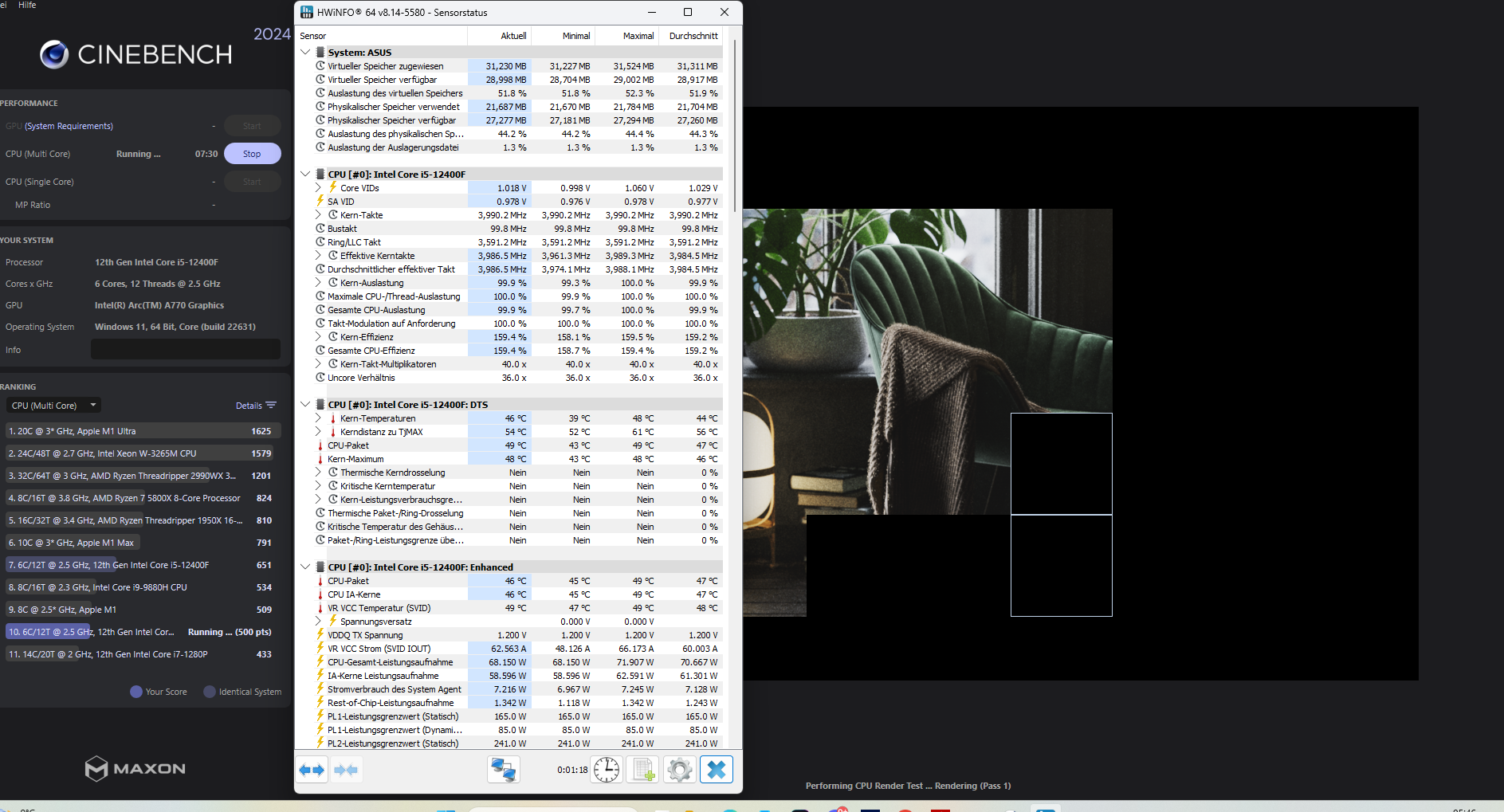This screenshot has width=1504, height=812.
Task: Expand the Spannungsversatz row
Action: 318,622
